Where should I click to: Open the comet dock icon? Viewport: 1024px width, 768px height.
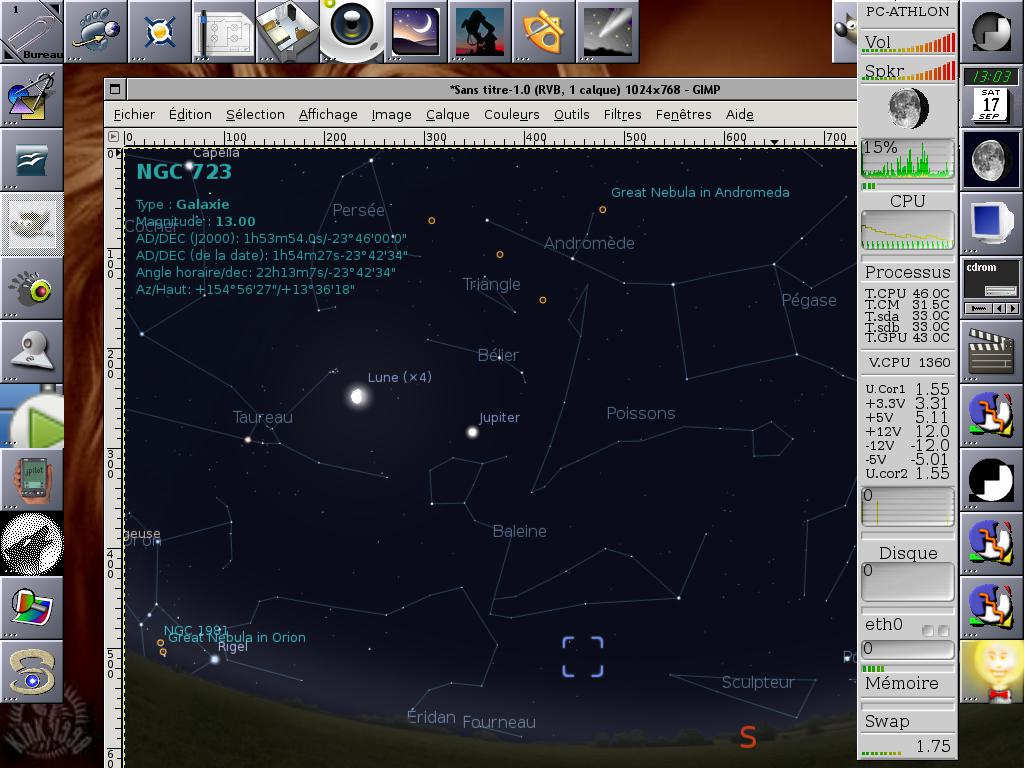coord(607,31)
